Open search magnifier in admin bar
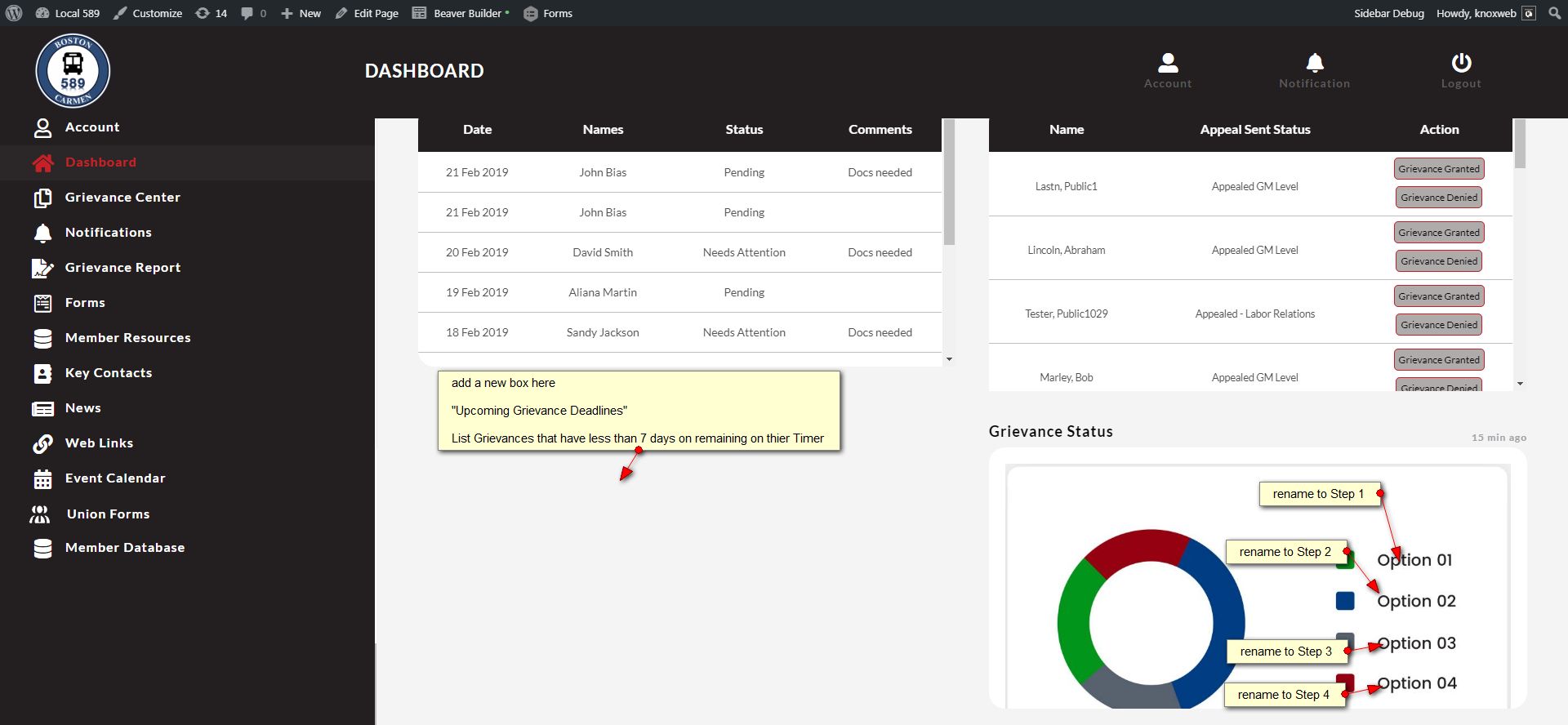Screen dimensions: 1568x725 [x=1554, y=13]
